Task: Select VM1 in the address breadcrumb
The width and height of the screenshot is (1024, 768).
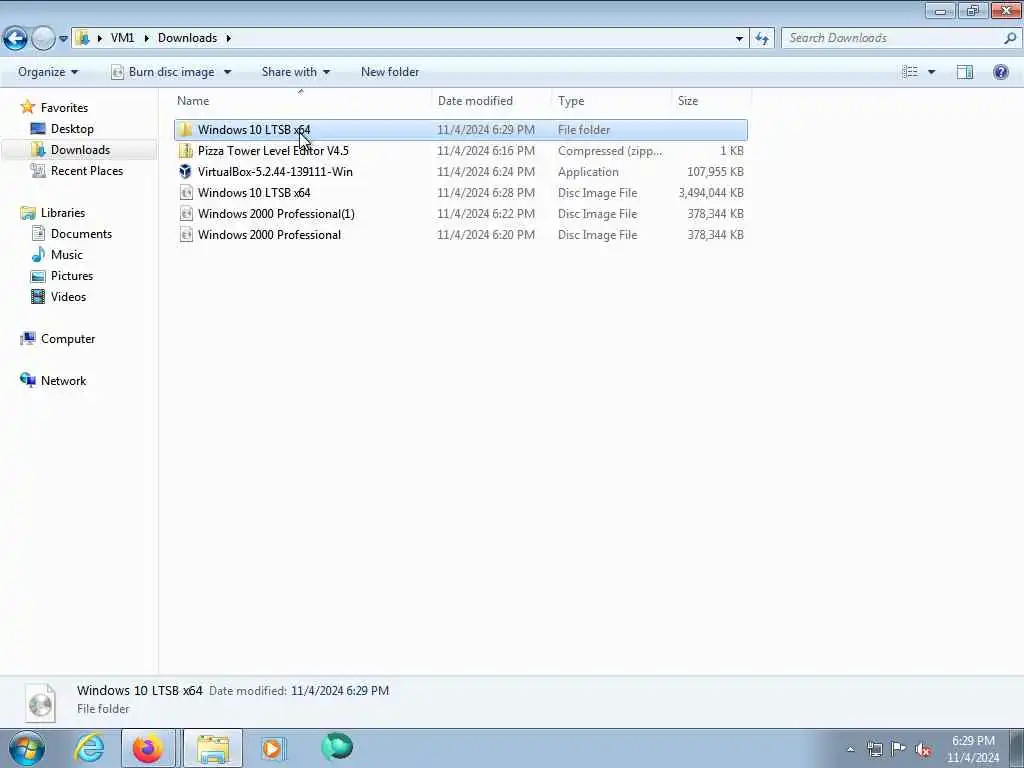Action: (x=122, y=38)
